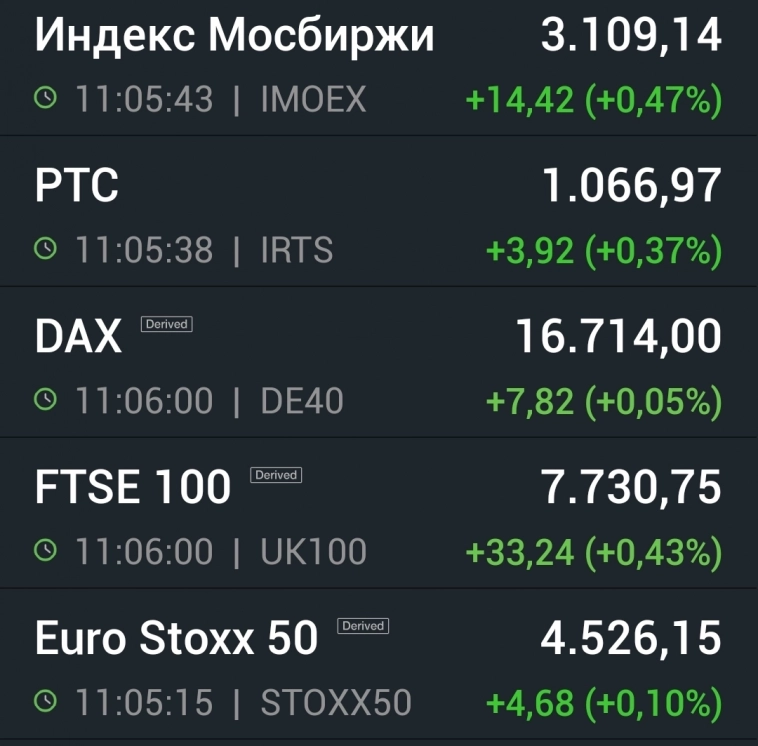Open the PTC index details
Screen dimensions: 758x746
pyautogui.click(x=76, y=186)
